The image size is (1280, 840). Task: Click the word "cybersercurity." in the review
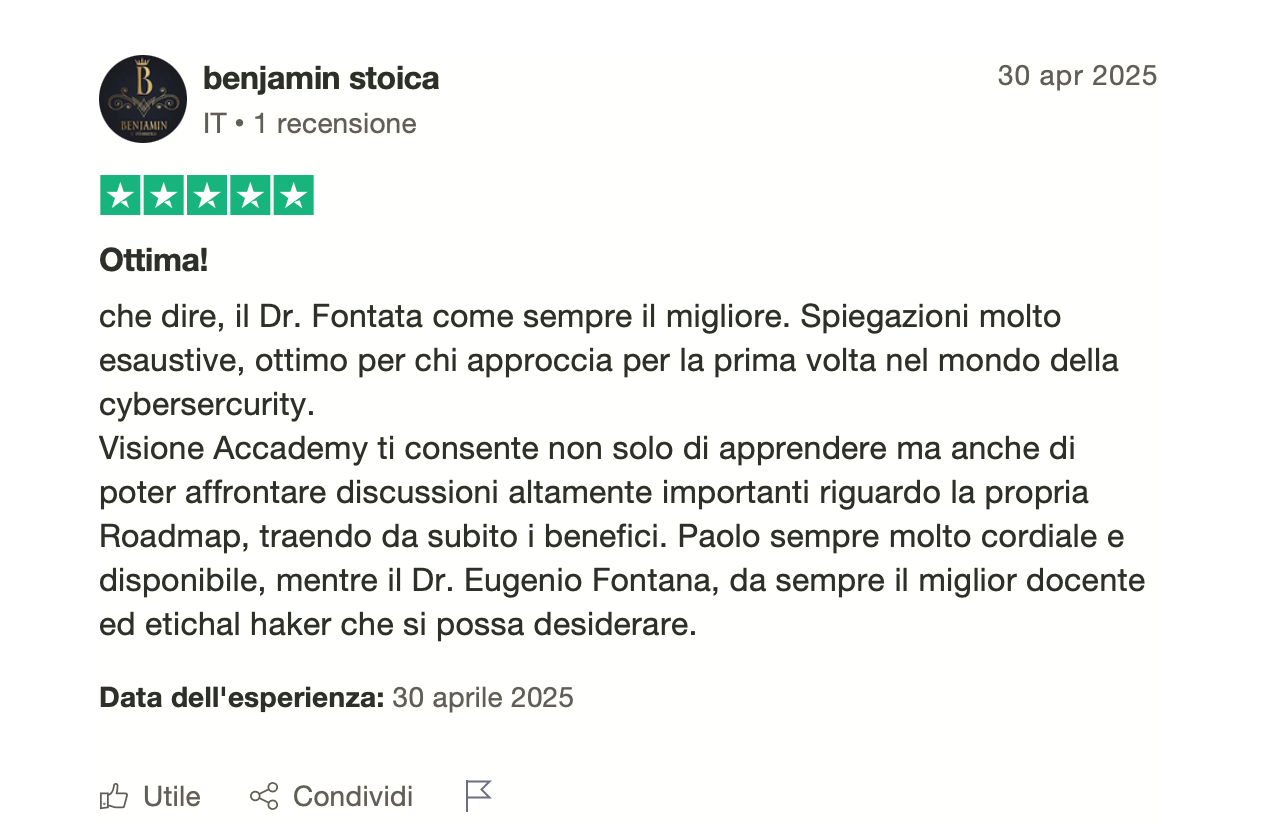click(x=207, y=404)
